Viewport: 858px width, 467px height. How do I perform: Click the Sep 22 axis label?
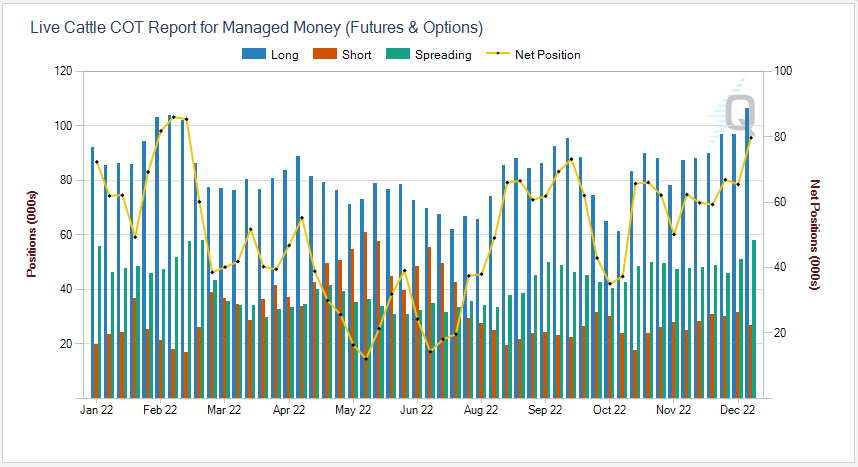[x=545, y=410]
